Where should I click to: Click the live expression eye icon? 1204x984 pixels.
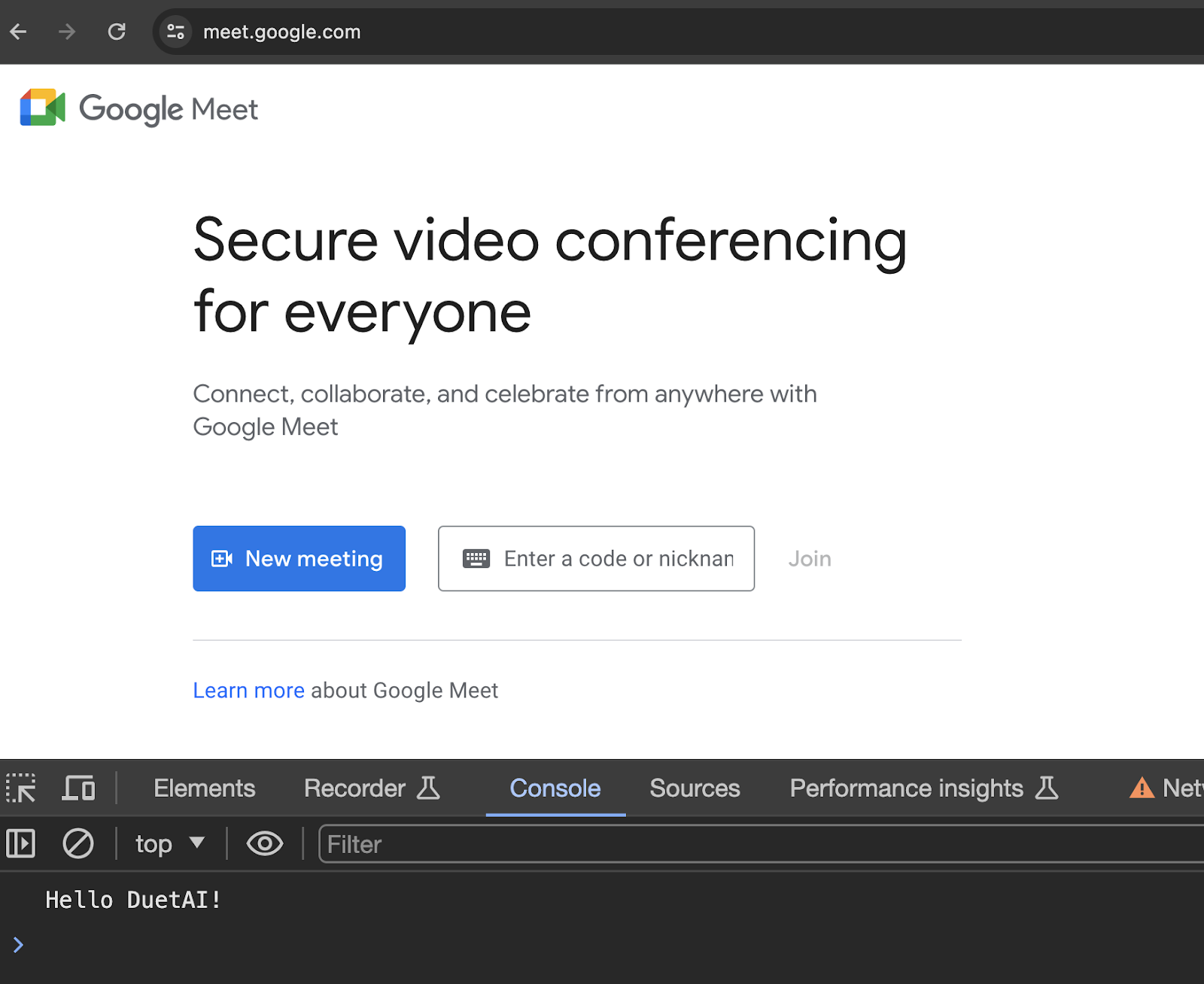tap(264, 844)
